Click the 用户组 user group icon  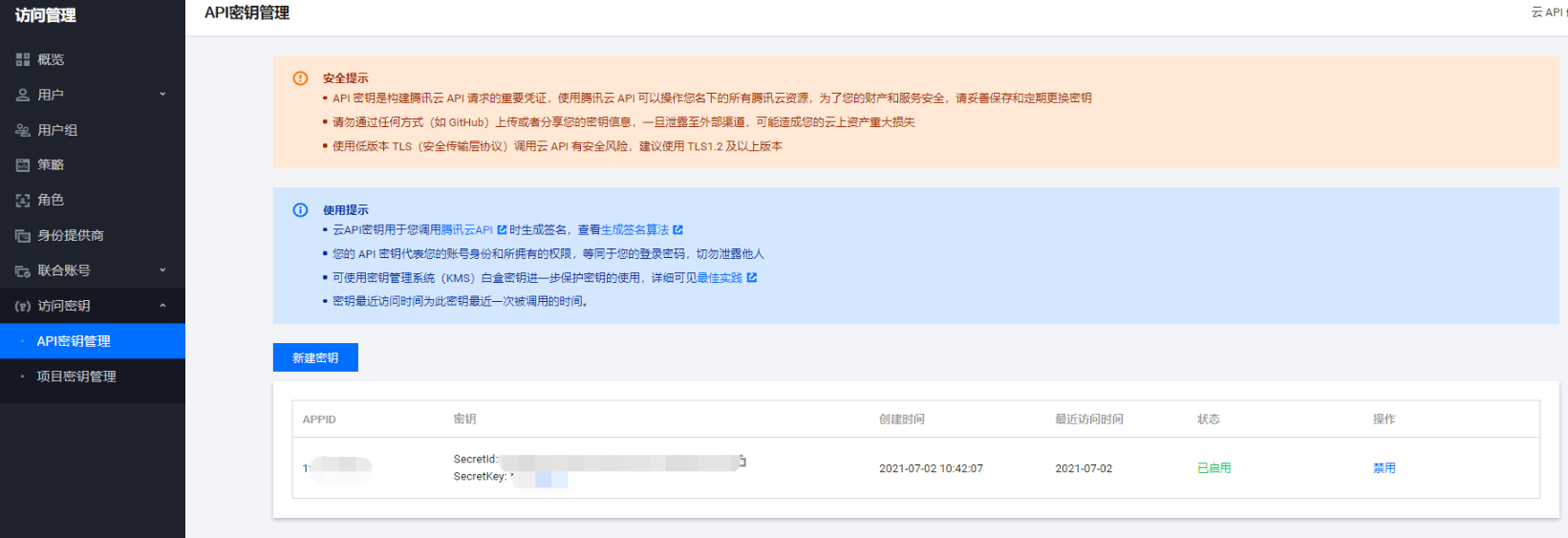coord(23,130)
